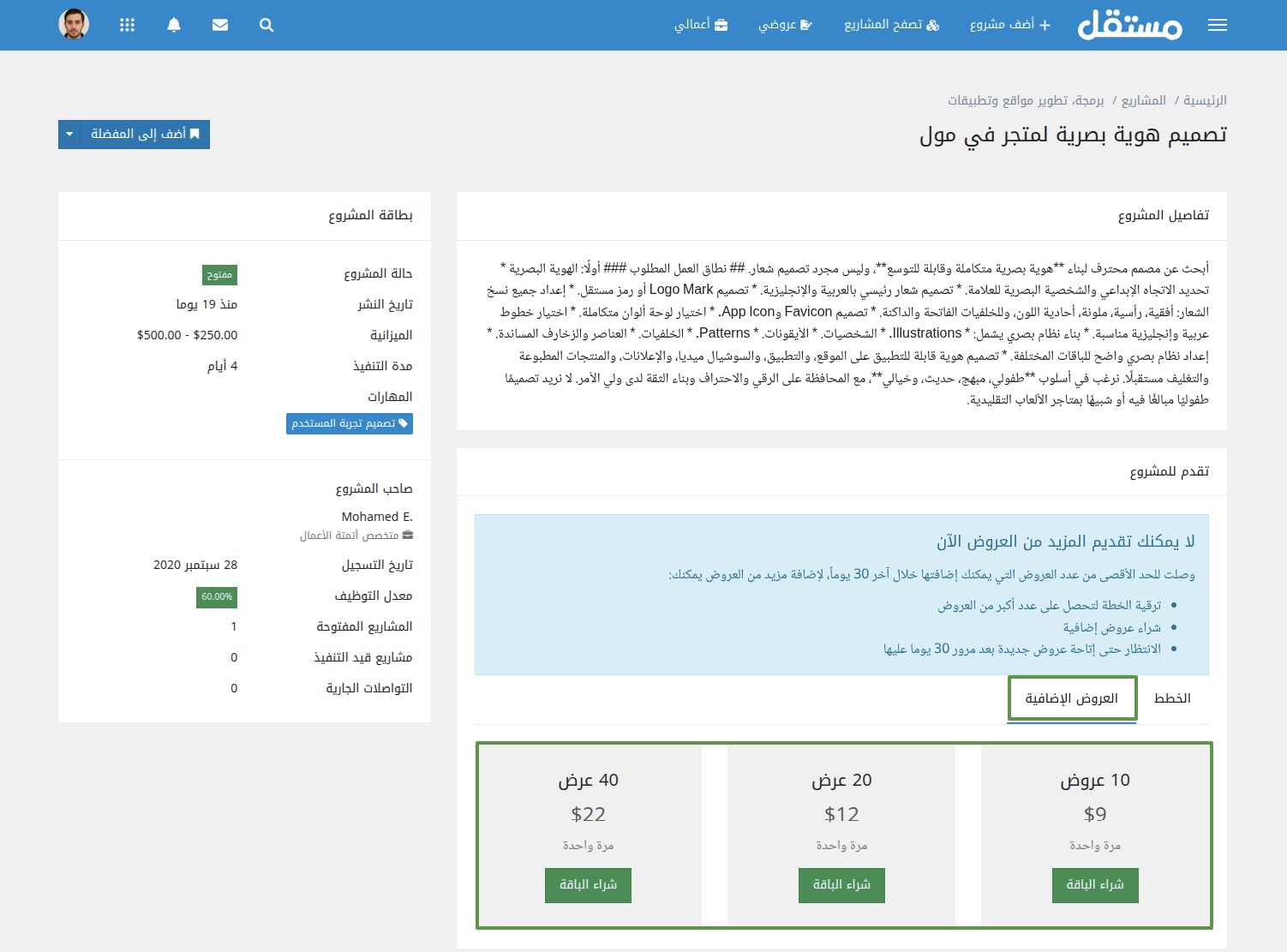Buy the 10 offers package for $9
This screenshot has width=1287, height=952.
click(x=1095, y=885)
